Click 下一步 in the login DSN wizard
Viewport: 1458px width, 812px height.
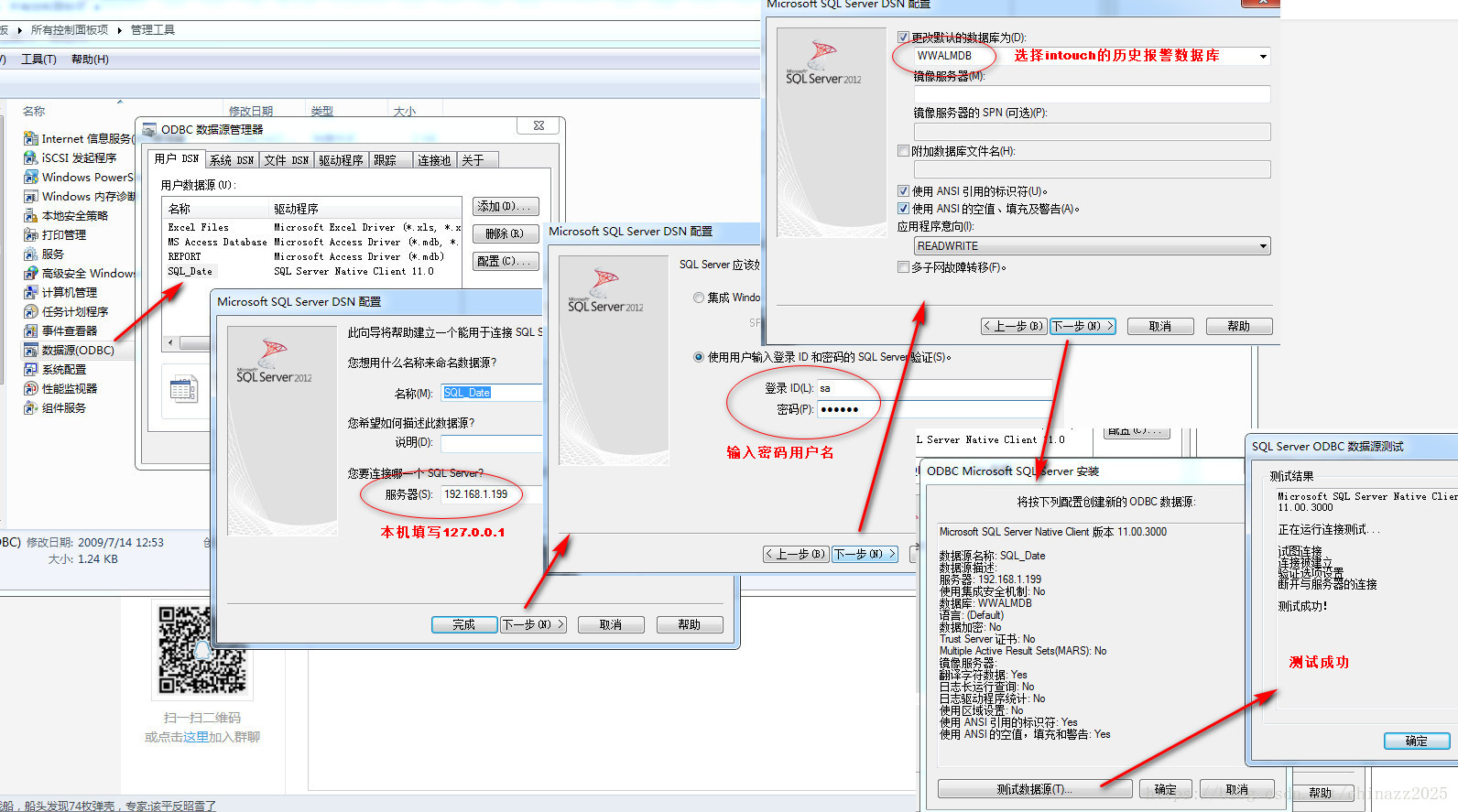coord(865,554)
